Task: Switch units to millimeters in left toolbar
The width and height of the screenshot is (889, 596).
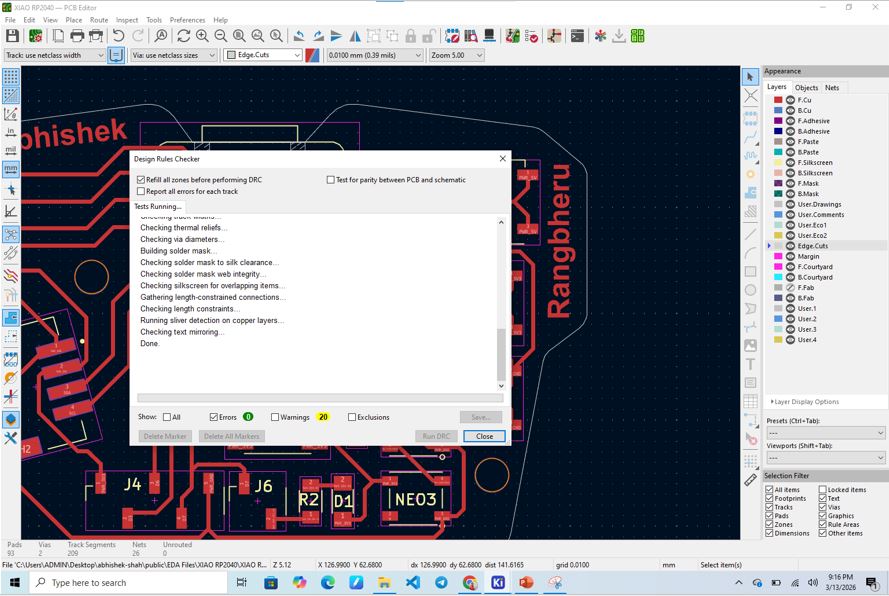Action: pos(11,169)
